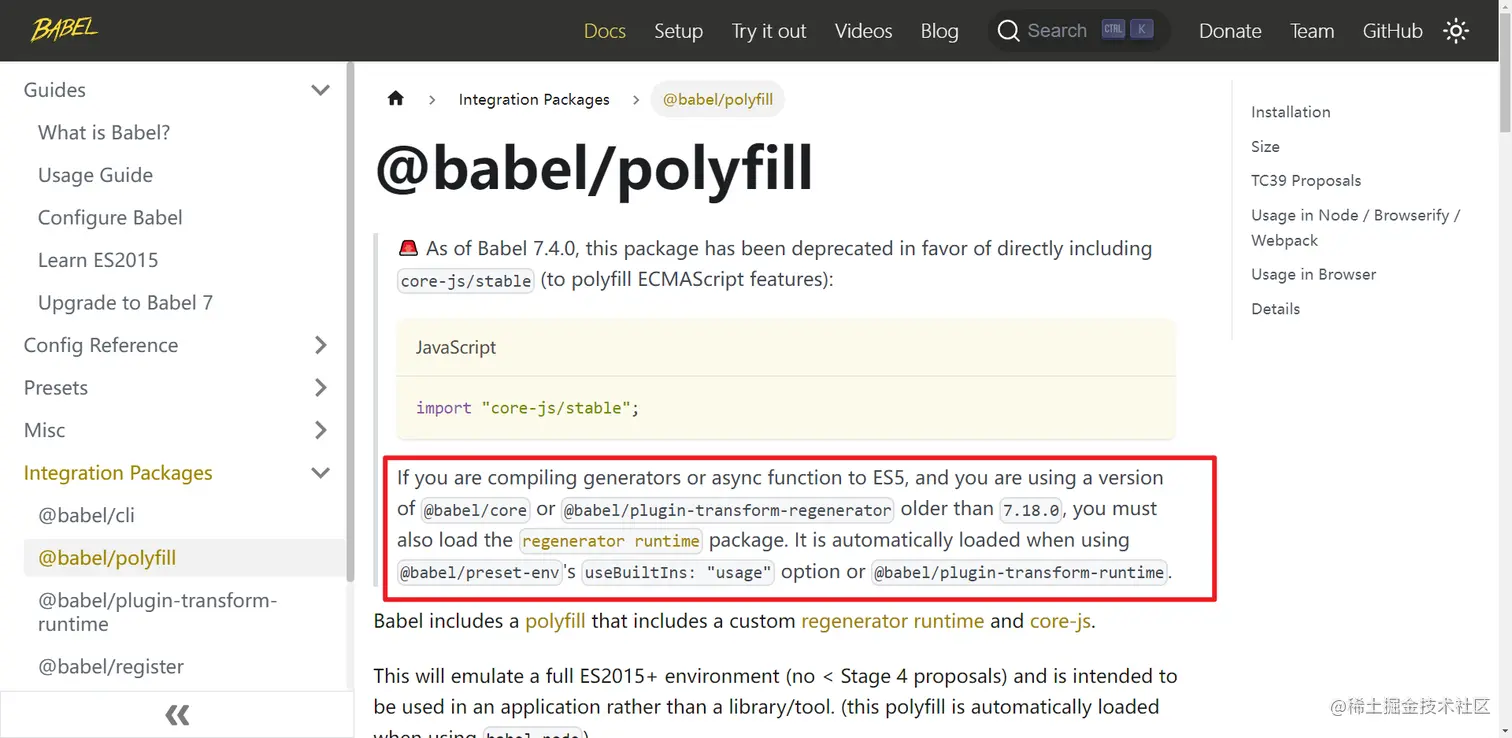Select Upgrade to Babel 7
1512x738 pixels.
pos(125,303)
